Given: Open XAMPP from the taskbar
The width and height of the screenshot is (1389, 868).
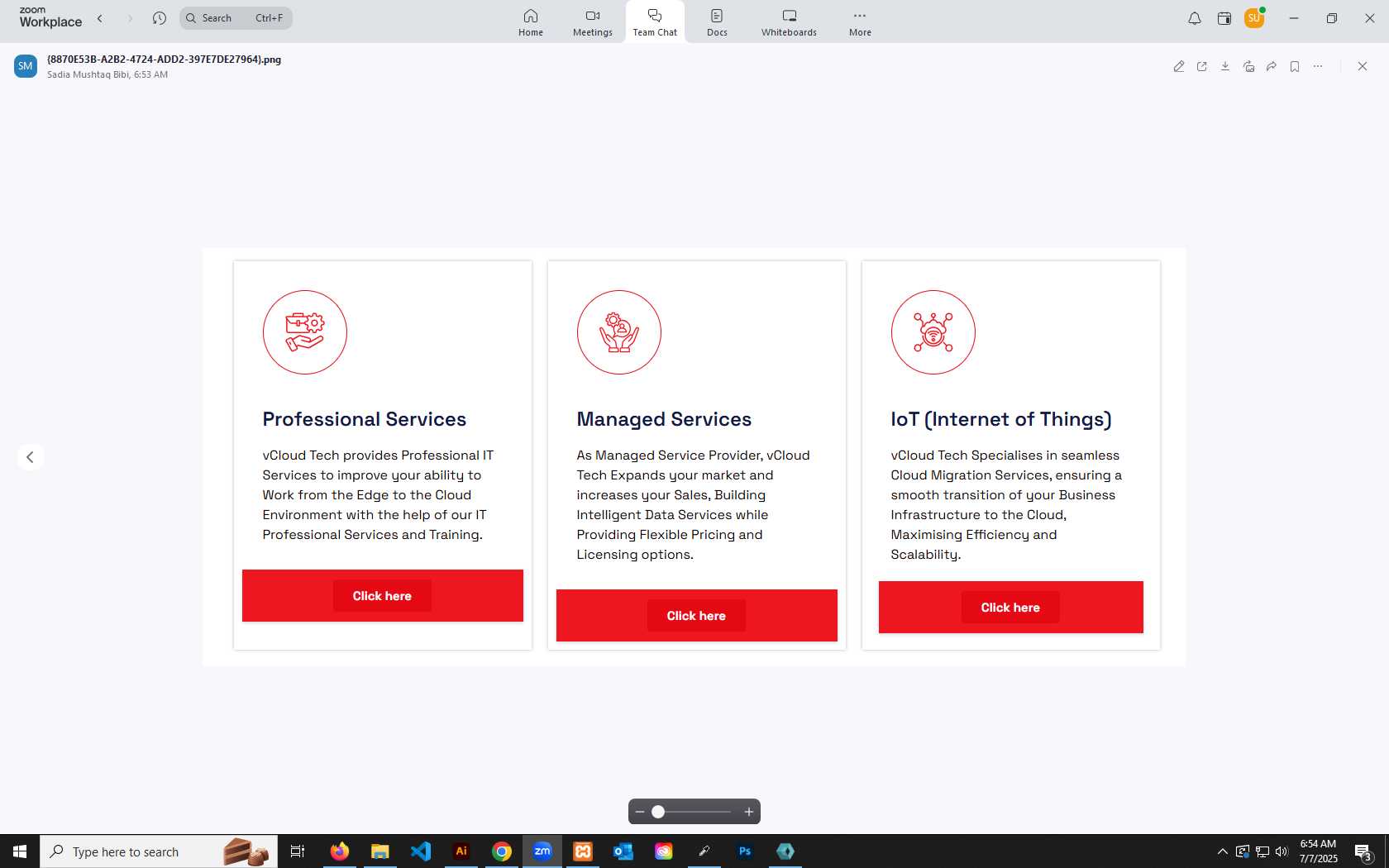Looking at the screenshot, I should [x=583, y=851].
